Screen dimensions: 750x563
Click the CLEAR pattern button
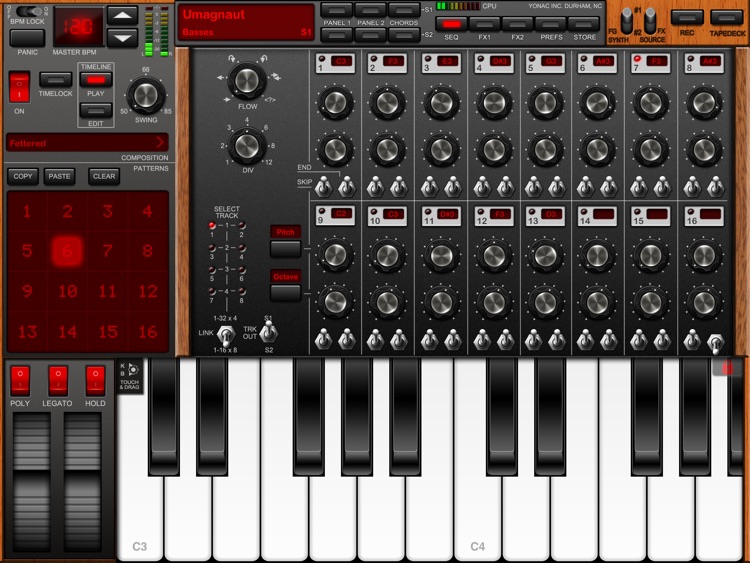click(x=104, y=177)
